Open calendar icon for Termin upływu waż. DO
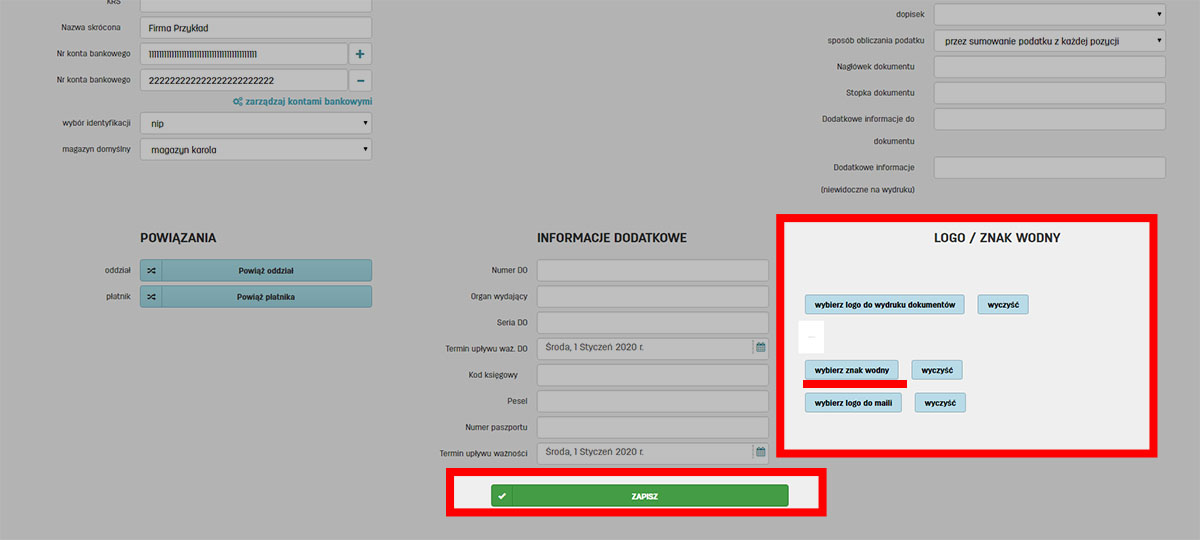The image size is (1200, 540). point(760,348)
